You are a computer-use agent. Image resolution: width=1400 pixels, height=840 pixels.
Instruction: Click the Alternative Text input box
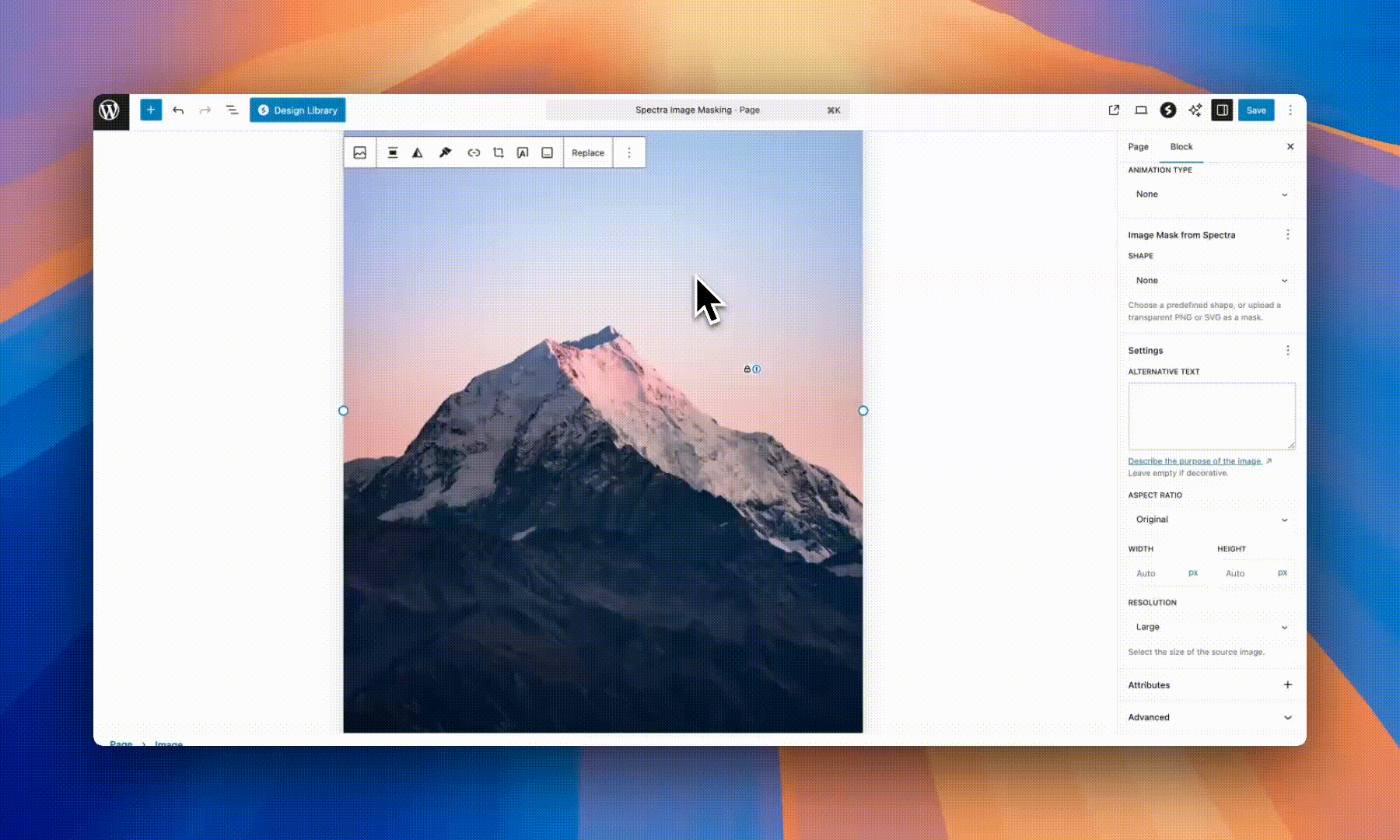click(1211, 416)
